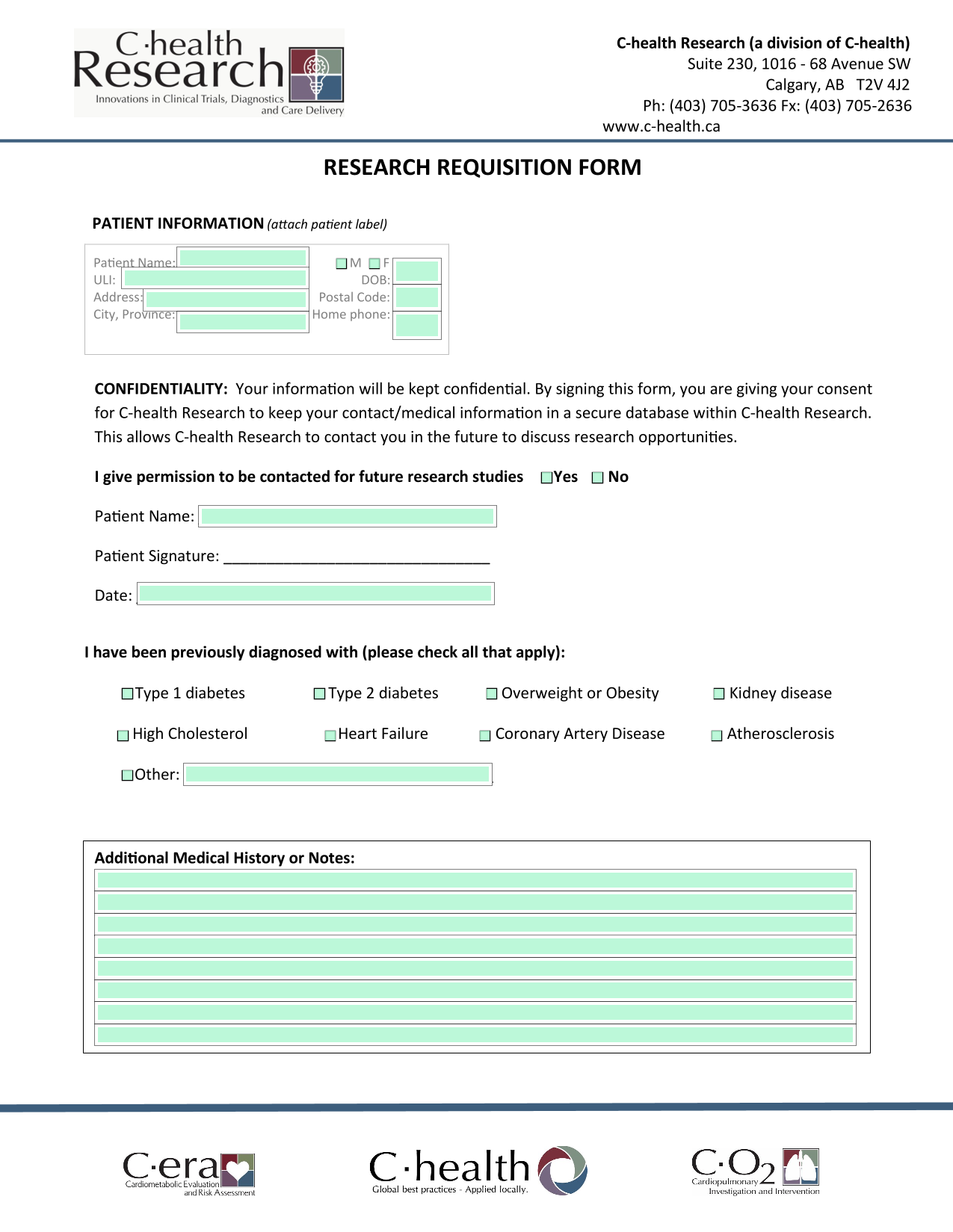
Task: Check the Coronary Artery Disease box
Action: [485, 736]
